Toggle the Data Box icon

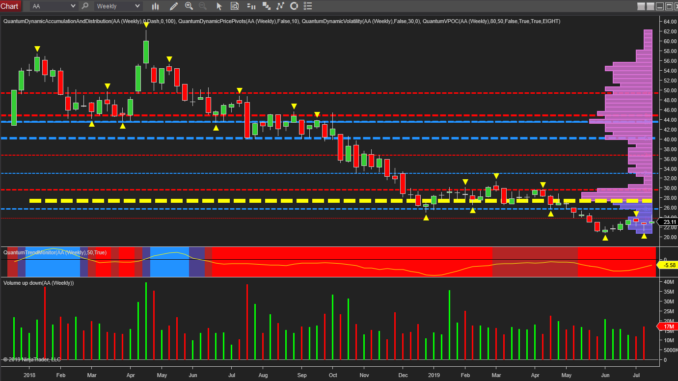(234, 6)
